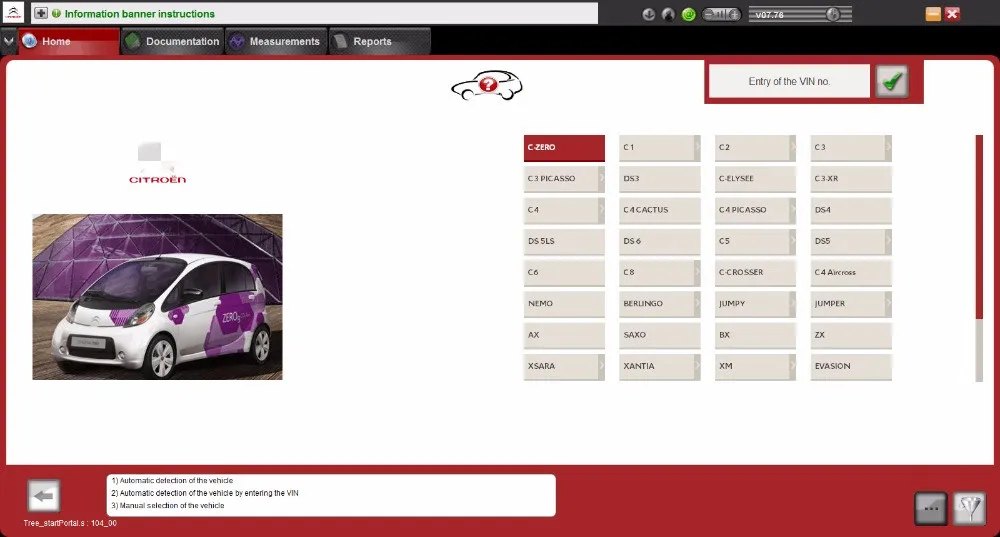Choose the NEMO vehicle model

coord(564,304)
